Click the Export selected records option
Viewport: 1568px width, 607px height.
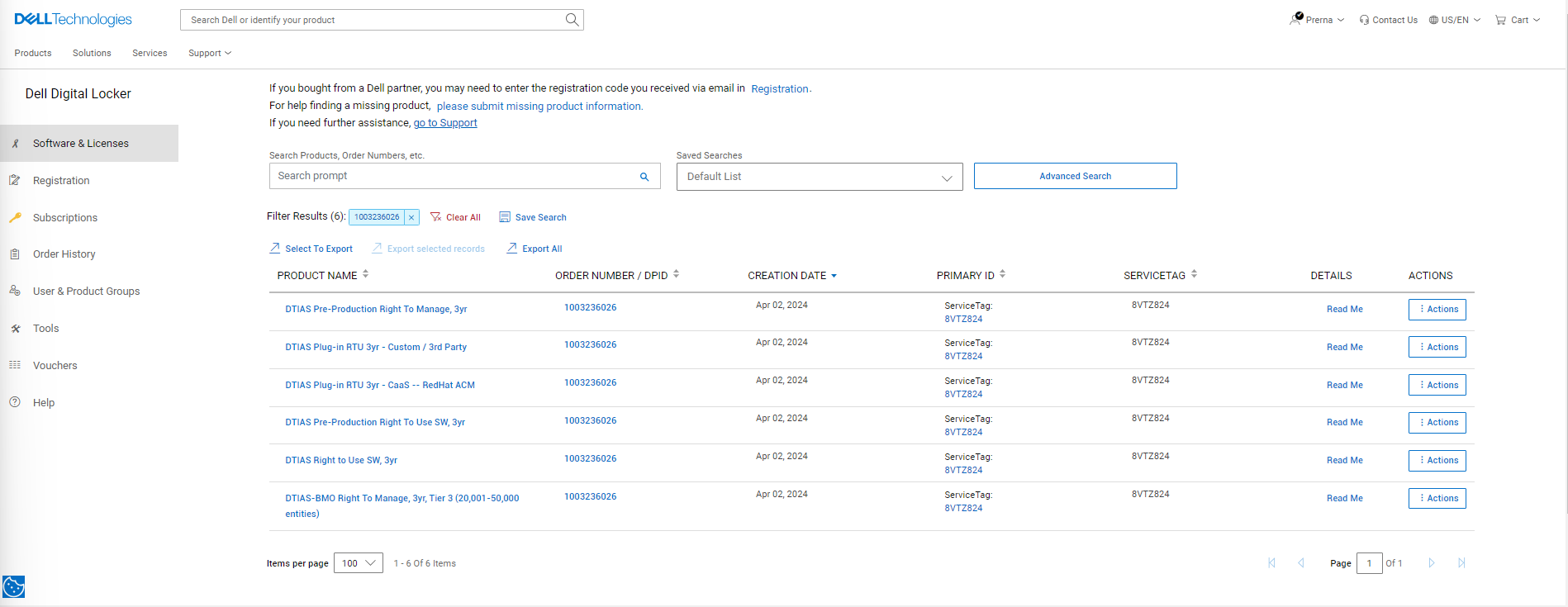tap(428, 249)
